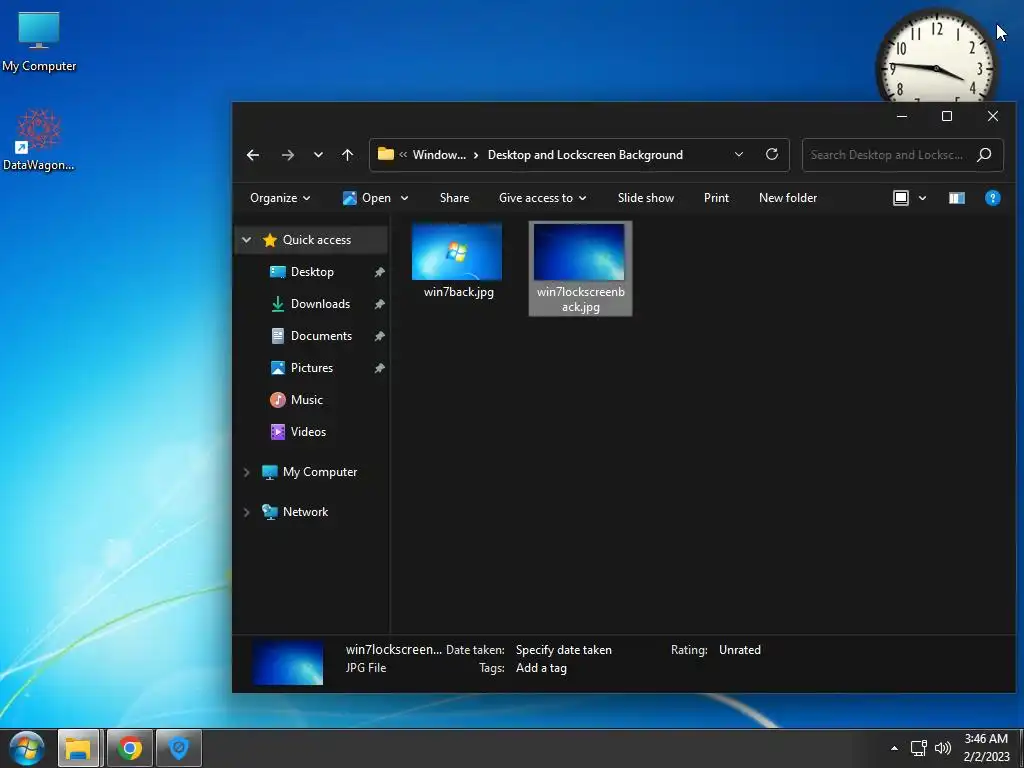Screen dimensions: 1024x768
Task: Click the Open toolbar button
Action: (x=367, y=198)
